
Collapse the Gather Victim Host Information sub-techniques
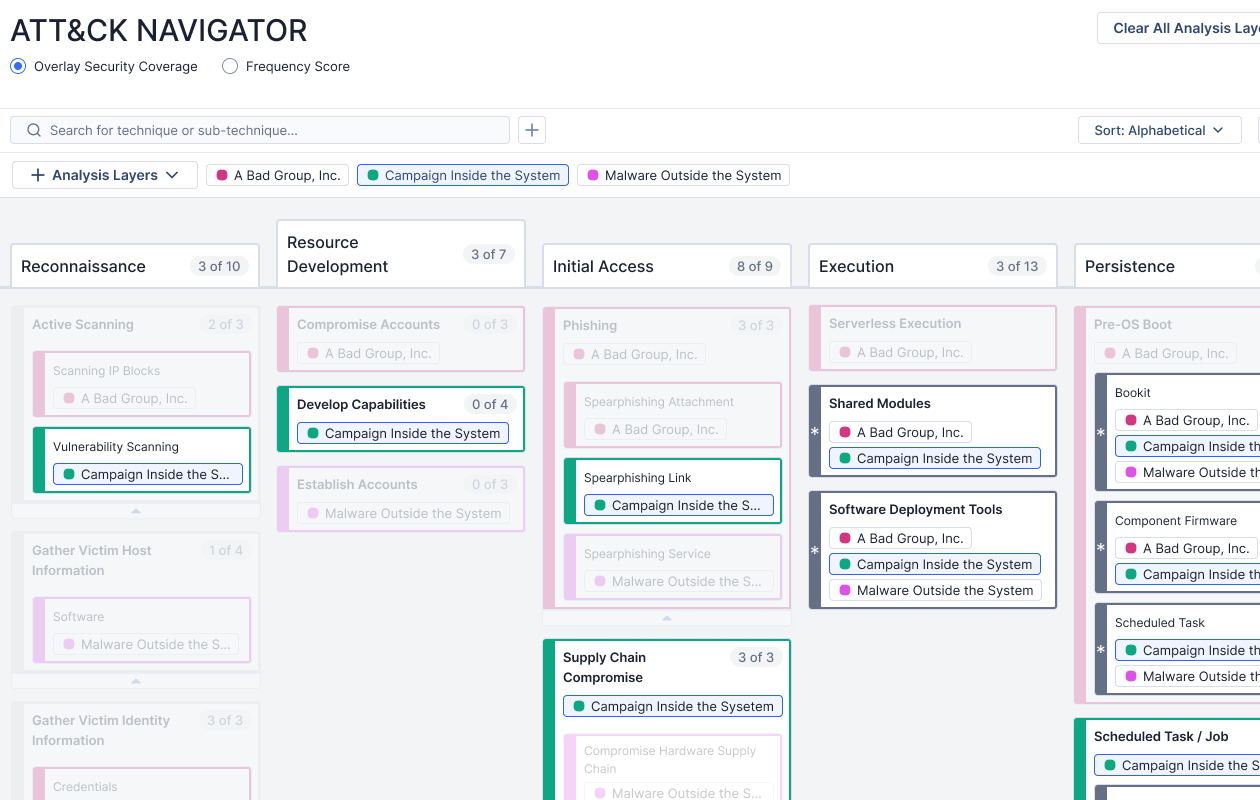click(x=136, y=681)
